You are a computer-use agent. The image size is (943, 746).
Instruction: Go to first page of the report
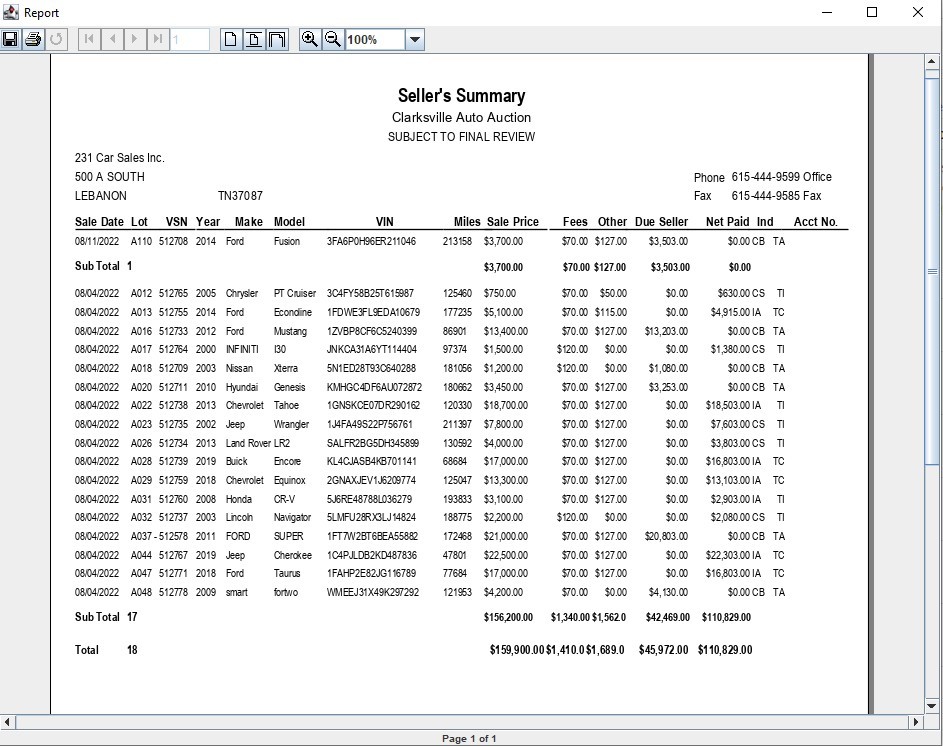(89, 39)
